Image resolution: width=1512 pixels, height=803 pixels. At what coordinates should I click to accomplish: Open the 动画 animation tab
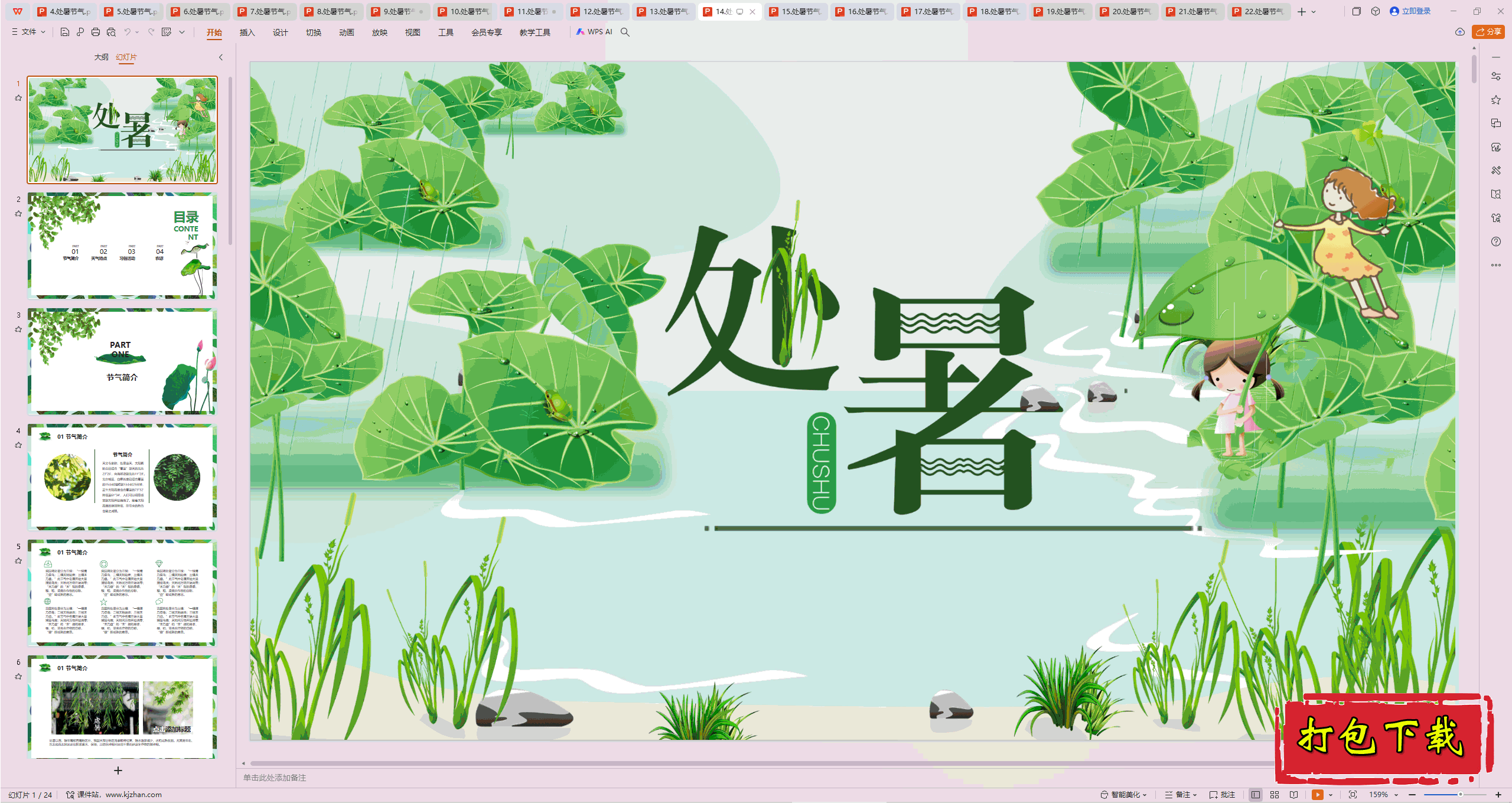click(346, 32)
